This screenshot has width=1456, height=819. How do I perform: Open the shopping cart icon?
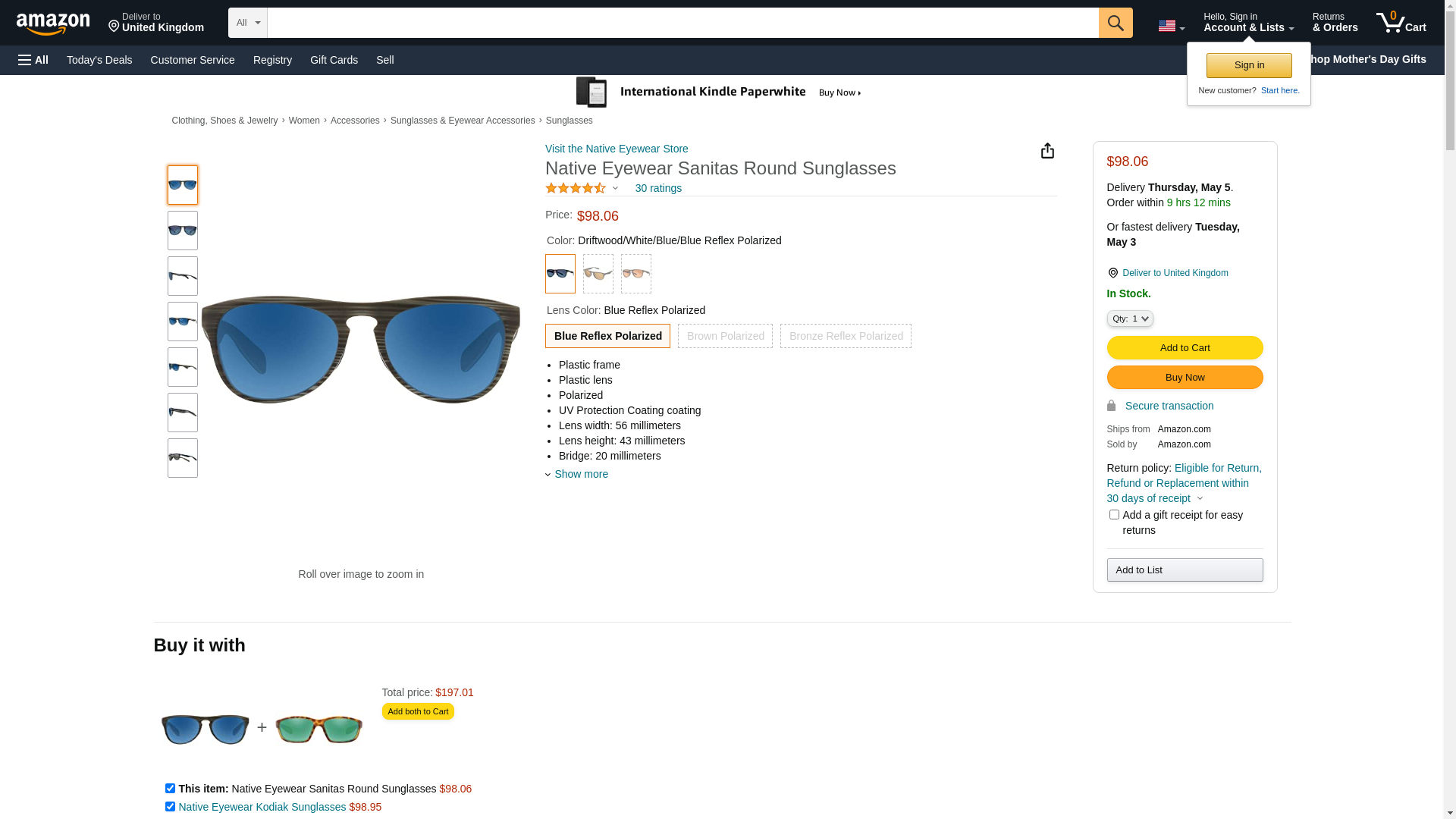(1400, 23)
